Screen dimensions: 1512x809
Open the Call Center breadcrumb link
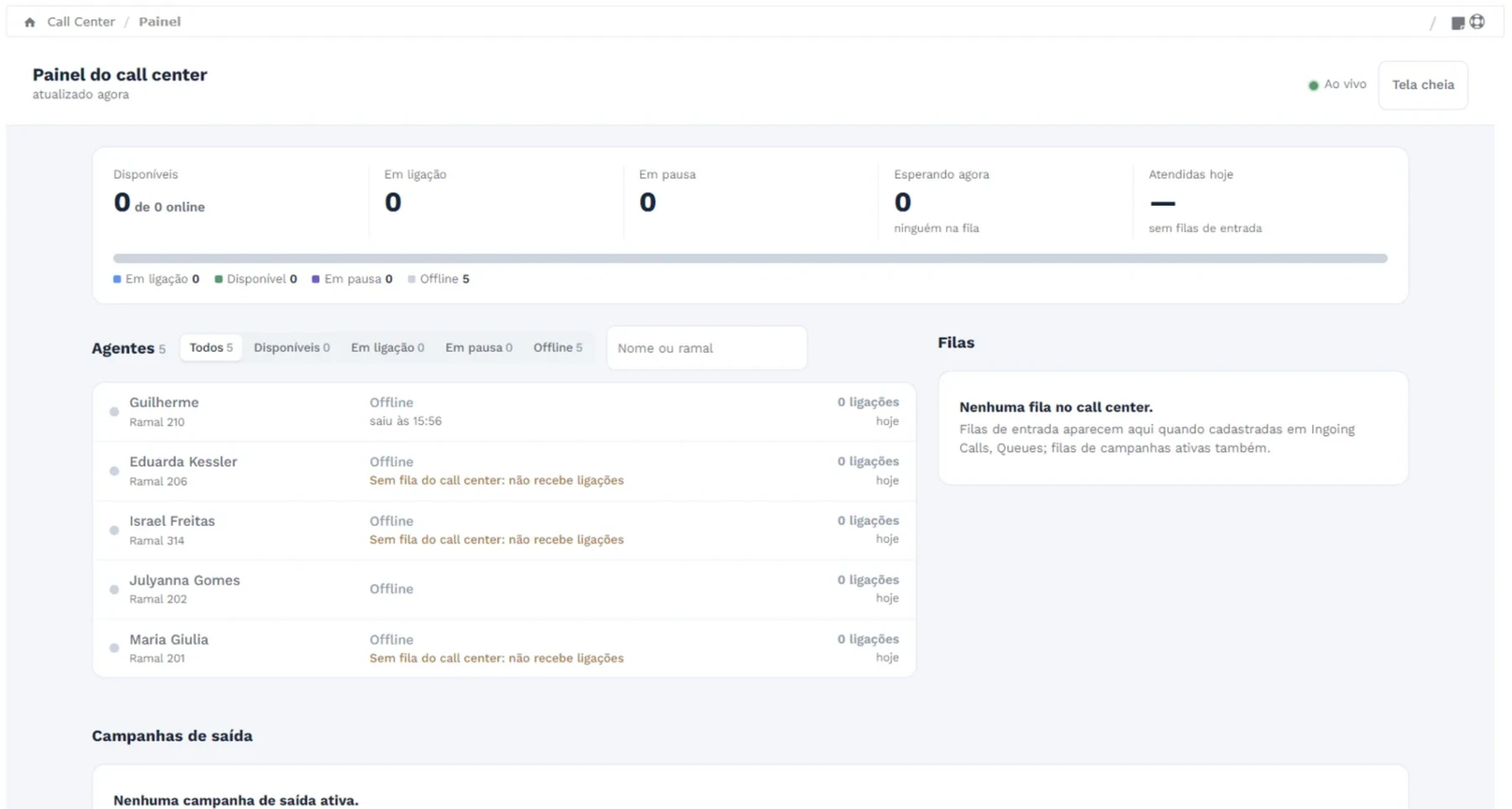click(81, 22)
